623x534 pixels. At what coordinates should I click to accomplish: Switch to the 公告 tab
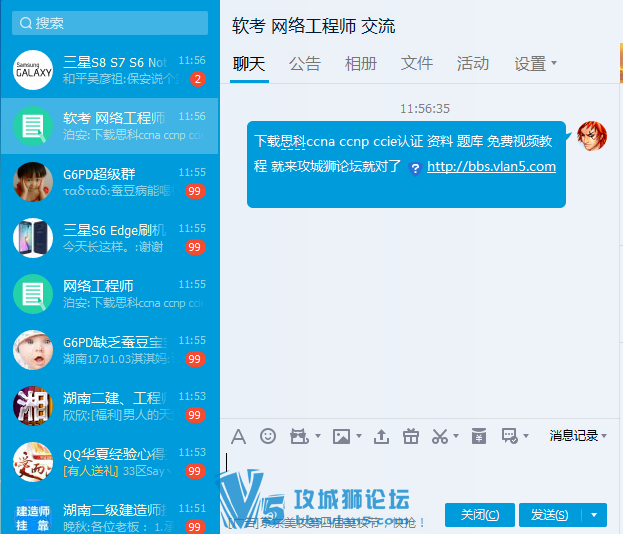coord(305,64)
